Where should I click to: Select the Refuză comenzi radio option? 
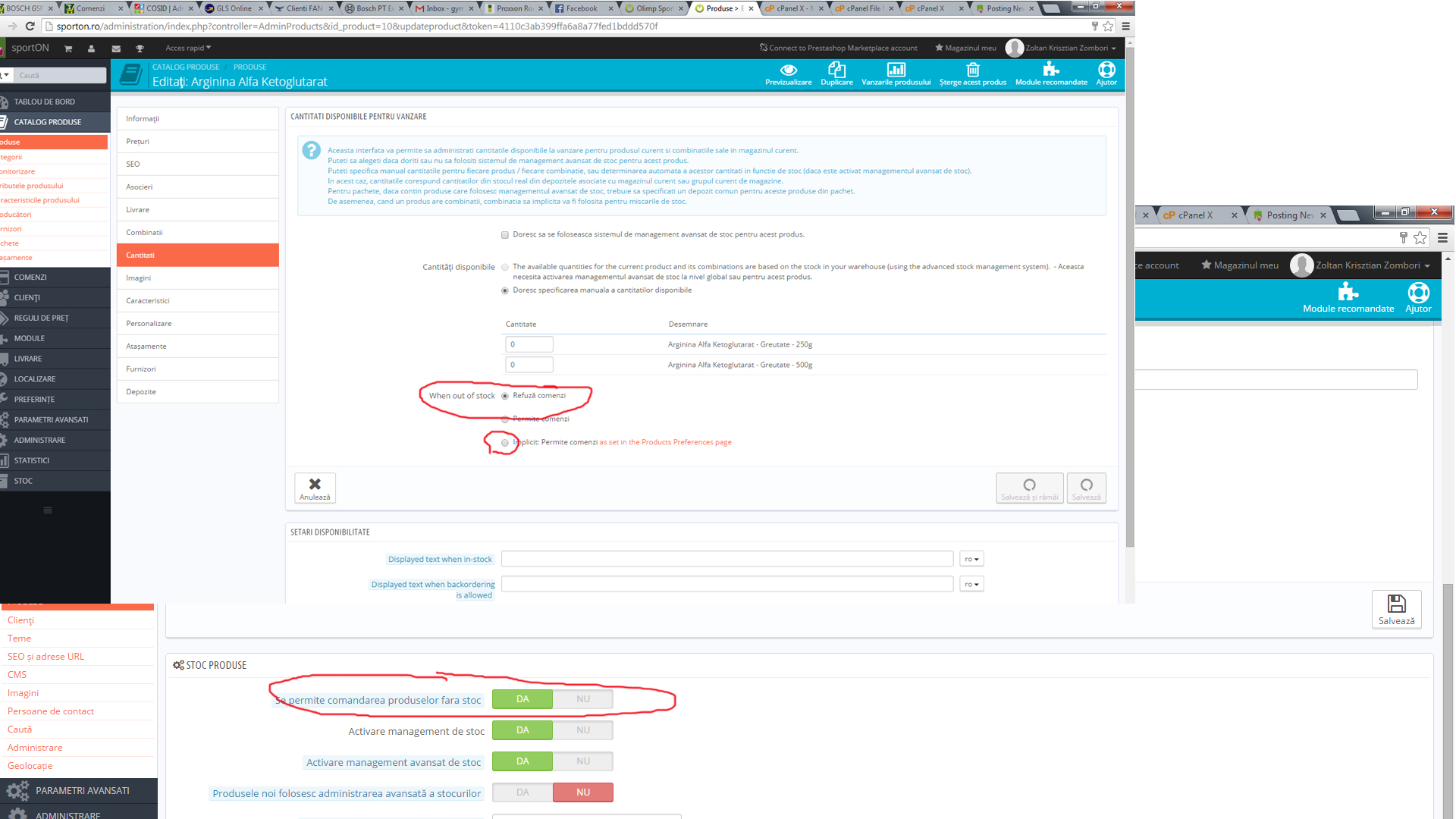pos(505,396)
